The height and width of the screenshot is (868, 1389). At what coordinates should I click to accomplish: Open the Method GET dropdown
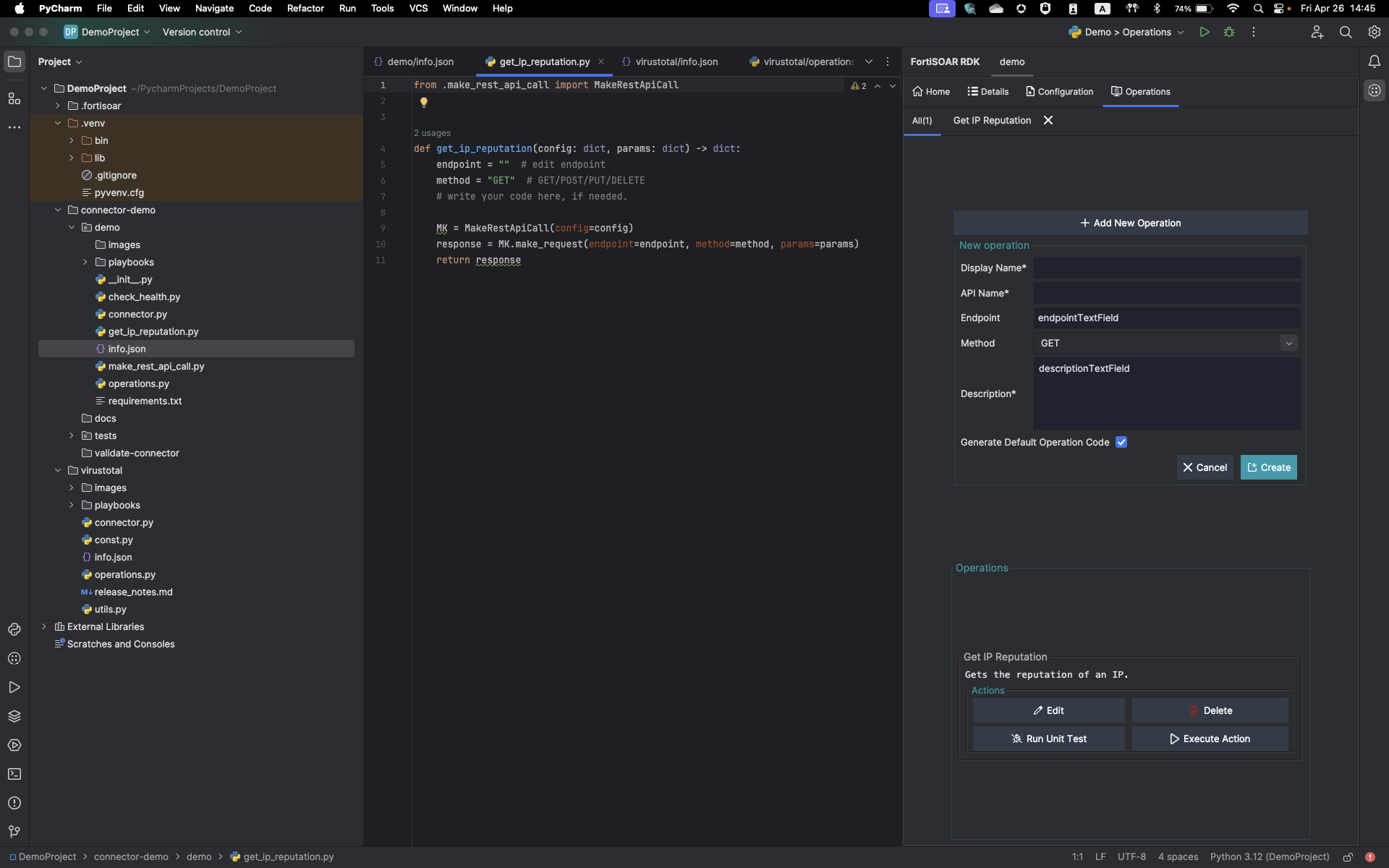1166,344
